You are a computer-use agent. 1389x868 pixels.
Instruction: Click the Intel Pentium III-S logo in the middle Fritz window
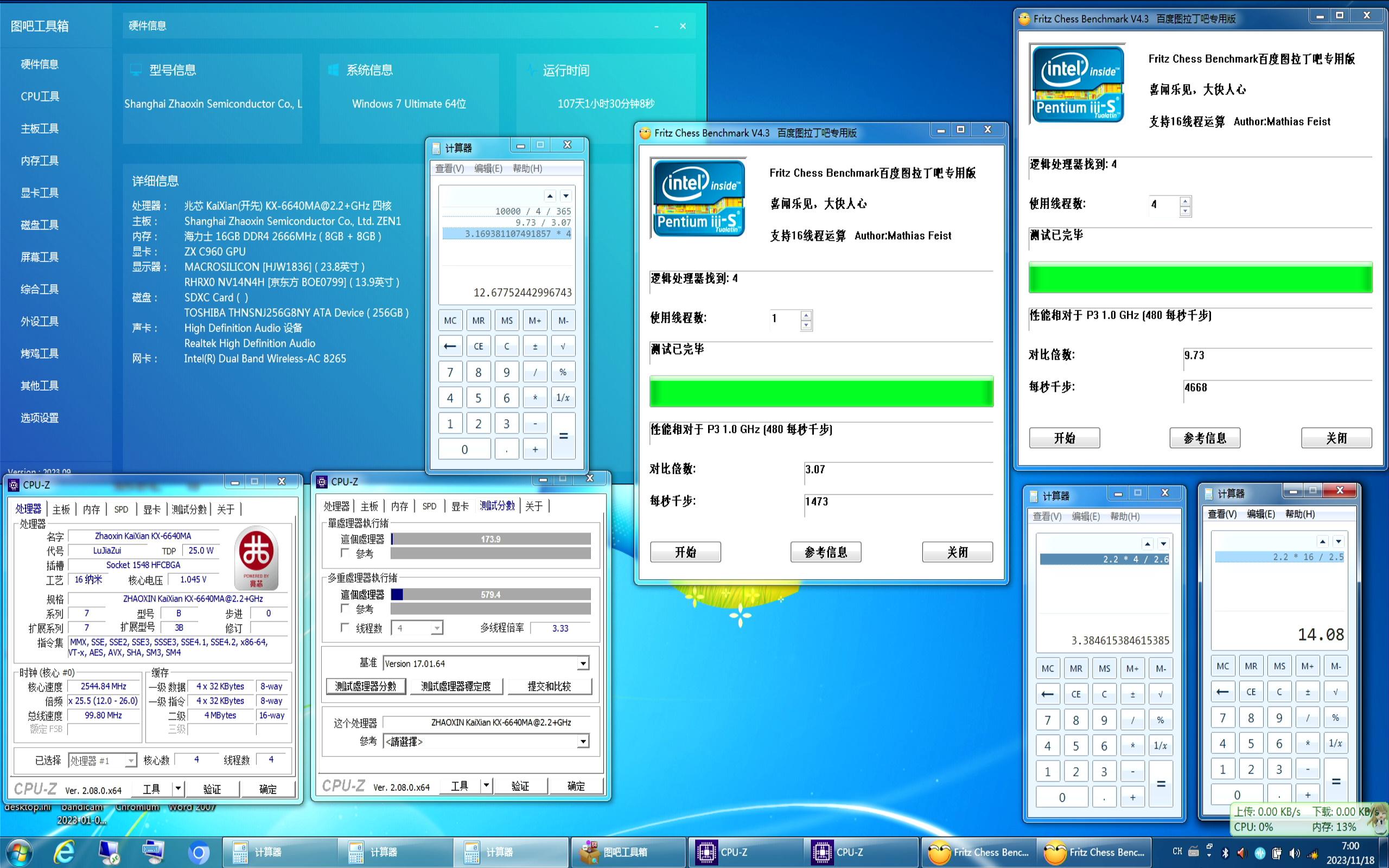[x=698, y=197]
